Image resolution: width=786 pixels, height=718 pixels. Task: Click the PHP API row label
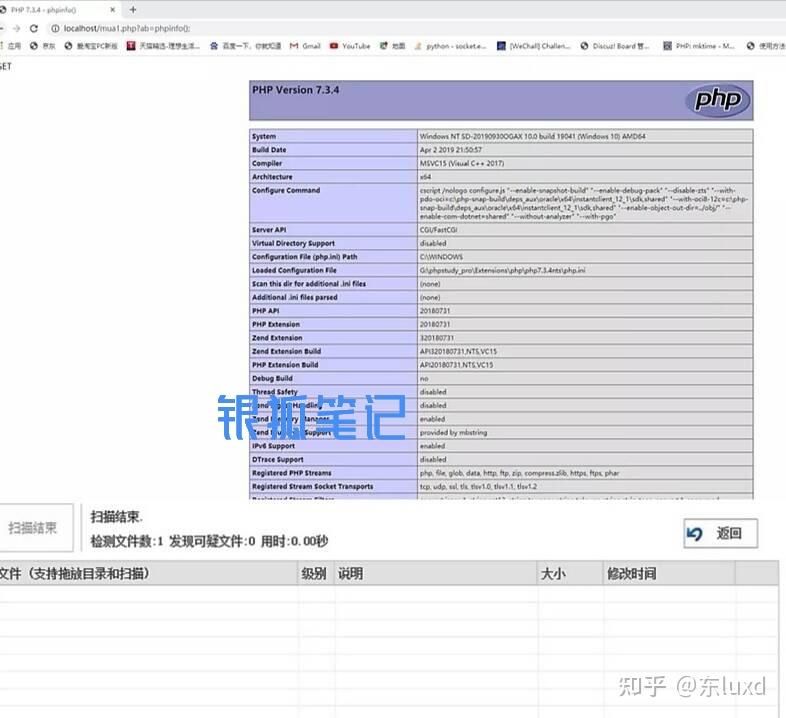point(266,311)
